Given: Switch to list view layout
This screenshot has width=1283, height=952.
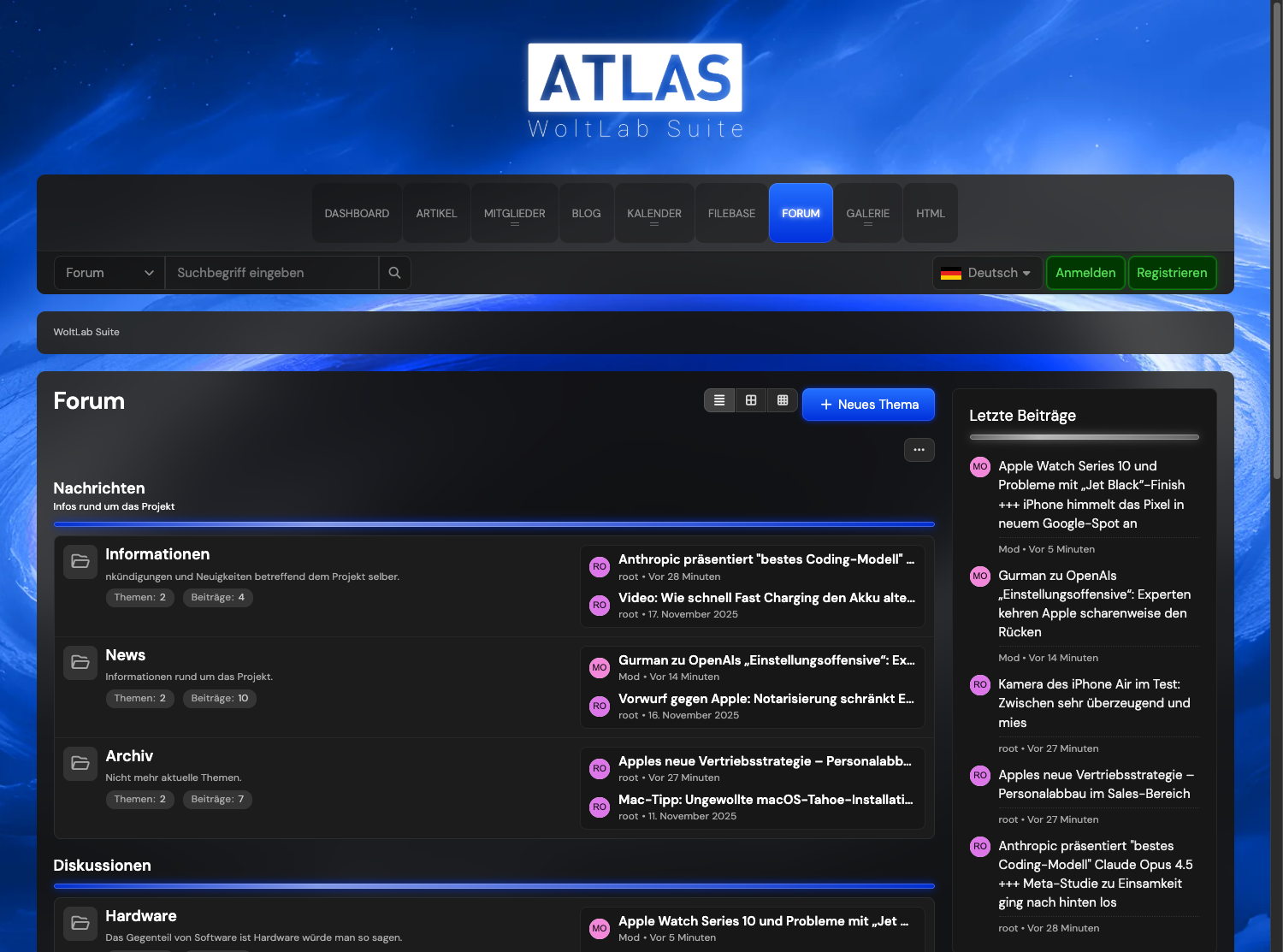Looking at the screenshot, I should click(x=719, y=400).
